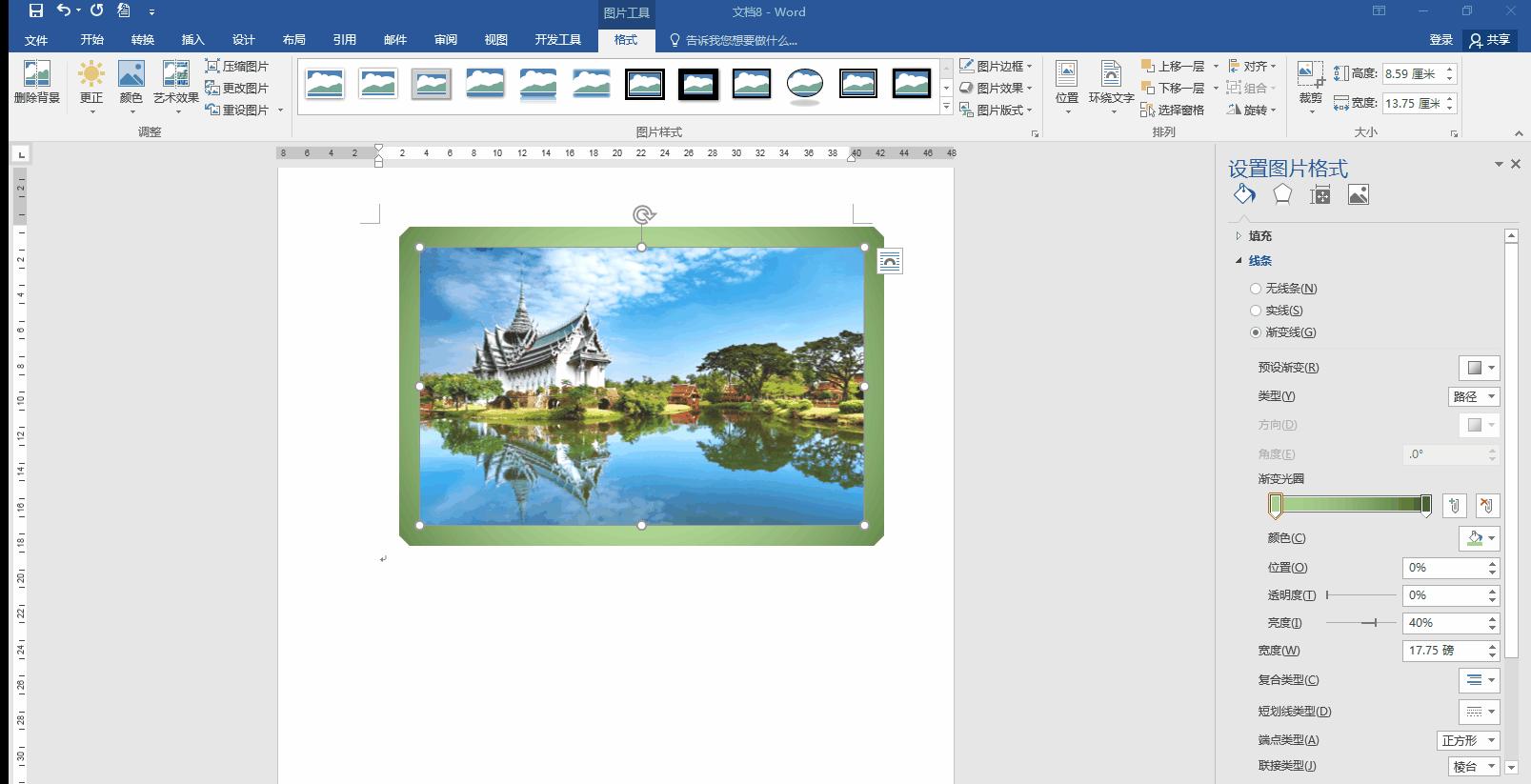Click the layout options icon beside picture
The image size is (1531, 784).
890,261
